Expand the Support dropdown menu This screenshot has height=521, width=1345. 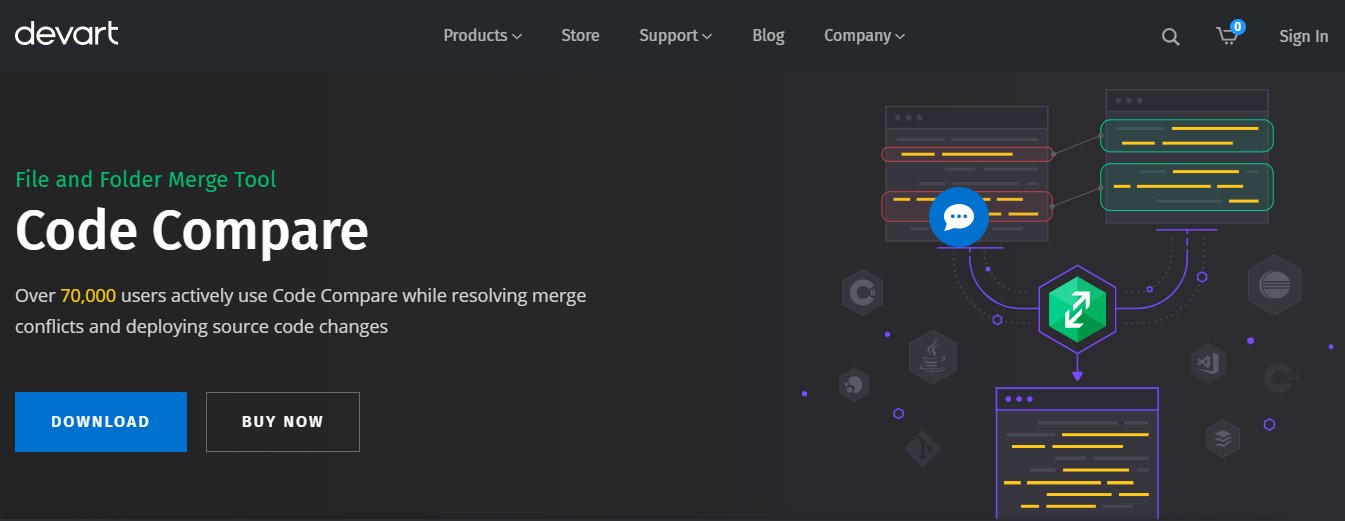tap(675, 36)
